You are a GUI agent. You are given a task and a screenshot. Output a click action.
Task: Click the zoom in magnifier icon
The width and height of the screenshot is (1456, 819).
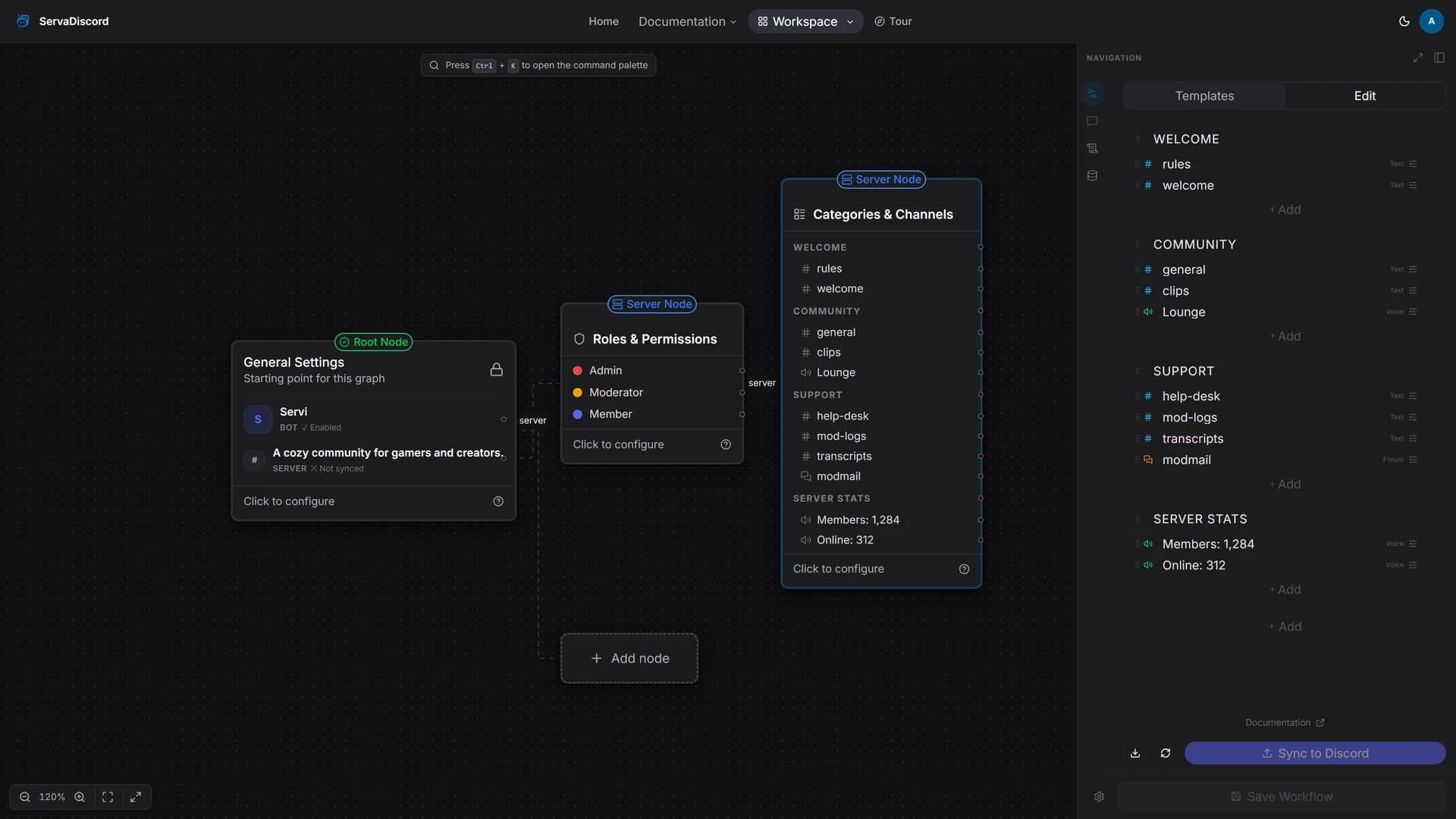click(x=80, y=797)
